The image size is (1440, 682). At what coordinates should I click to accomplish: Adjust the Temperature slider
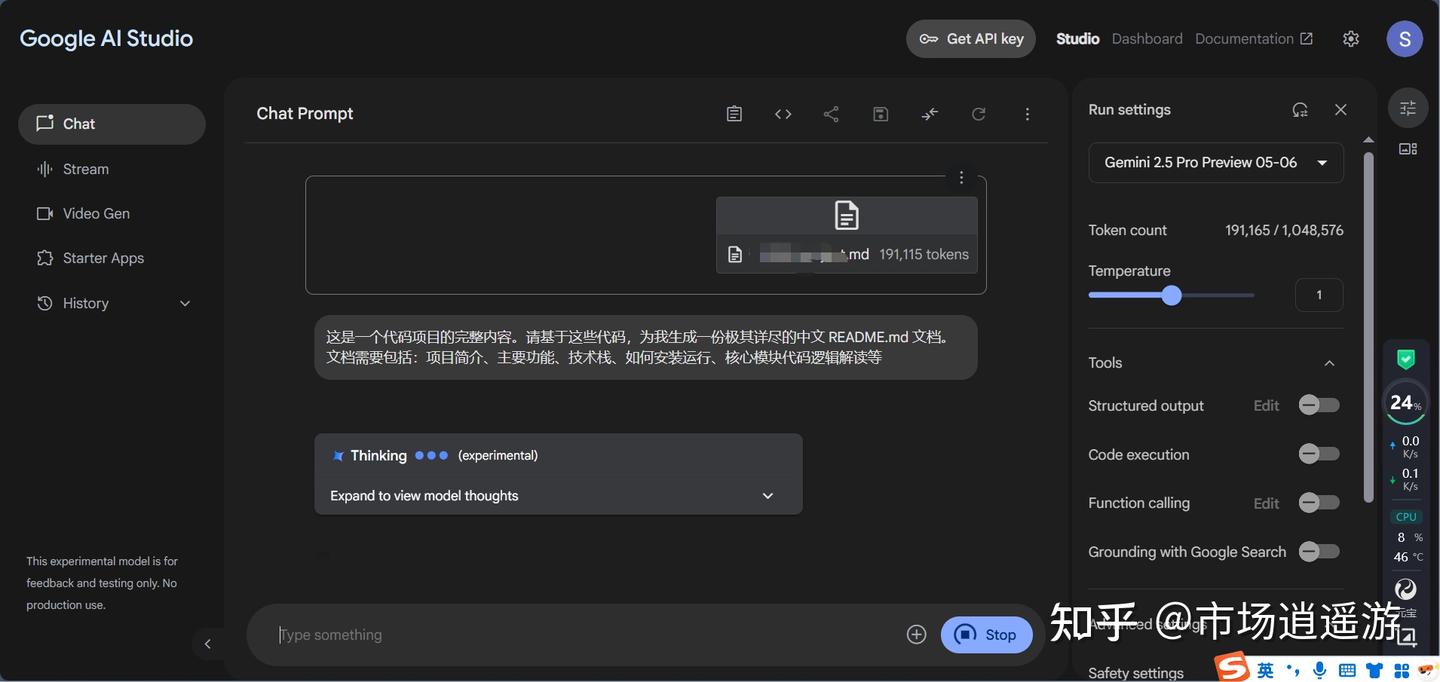[x=1171, y=295]
